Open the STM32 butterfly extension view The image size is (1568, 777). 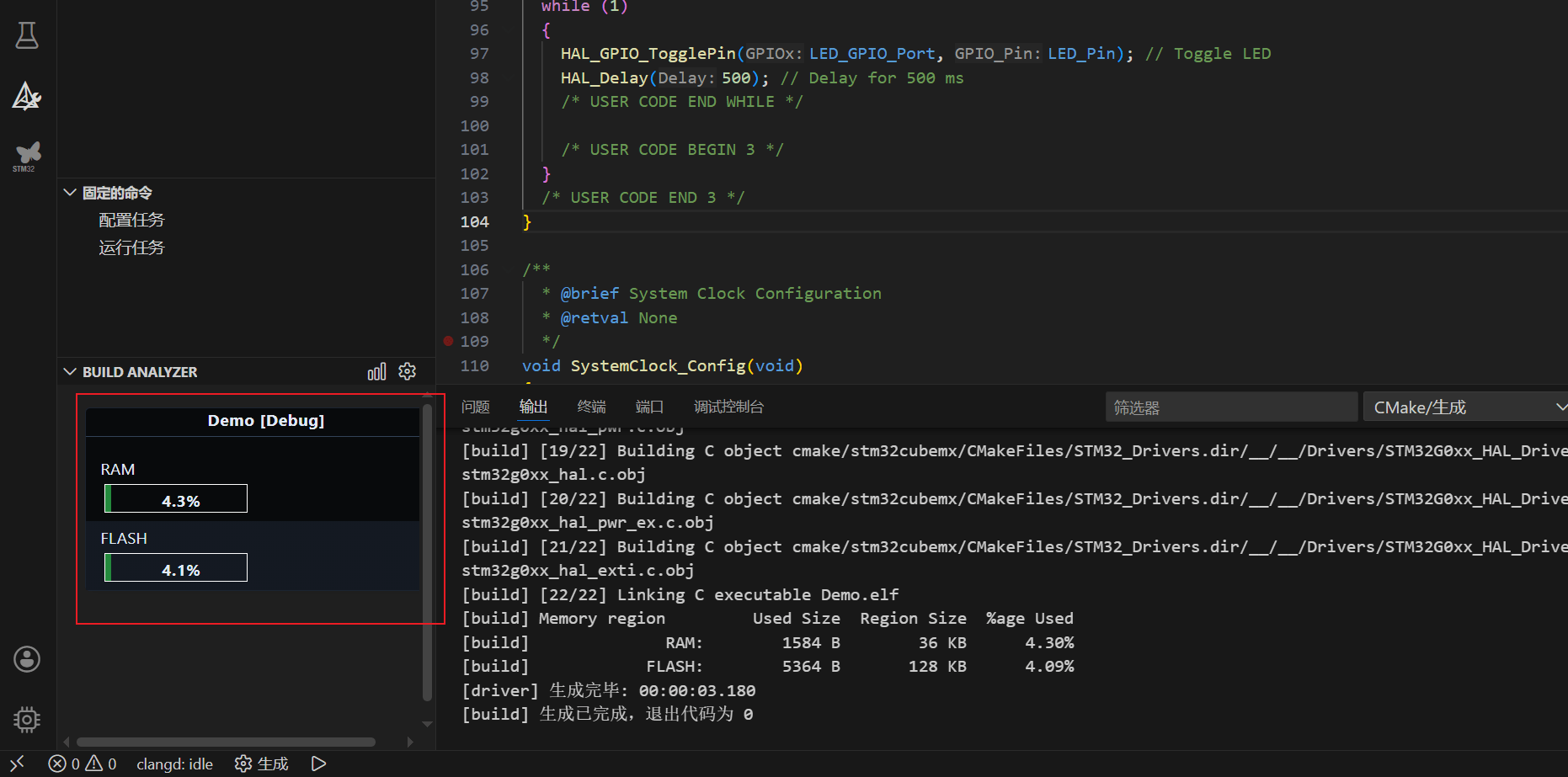click(27, 156)
